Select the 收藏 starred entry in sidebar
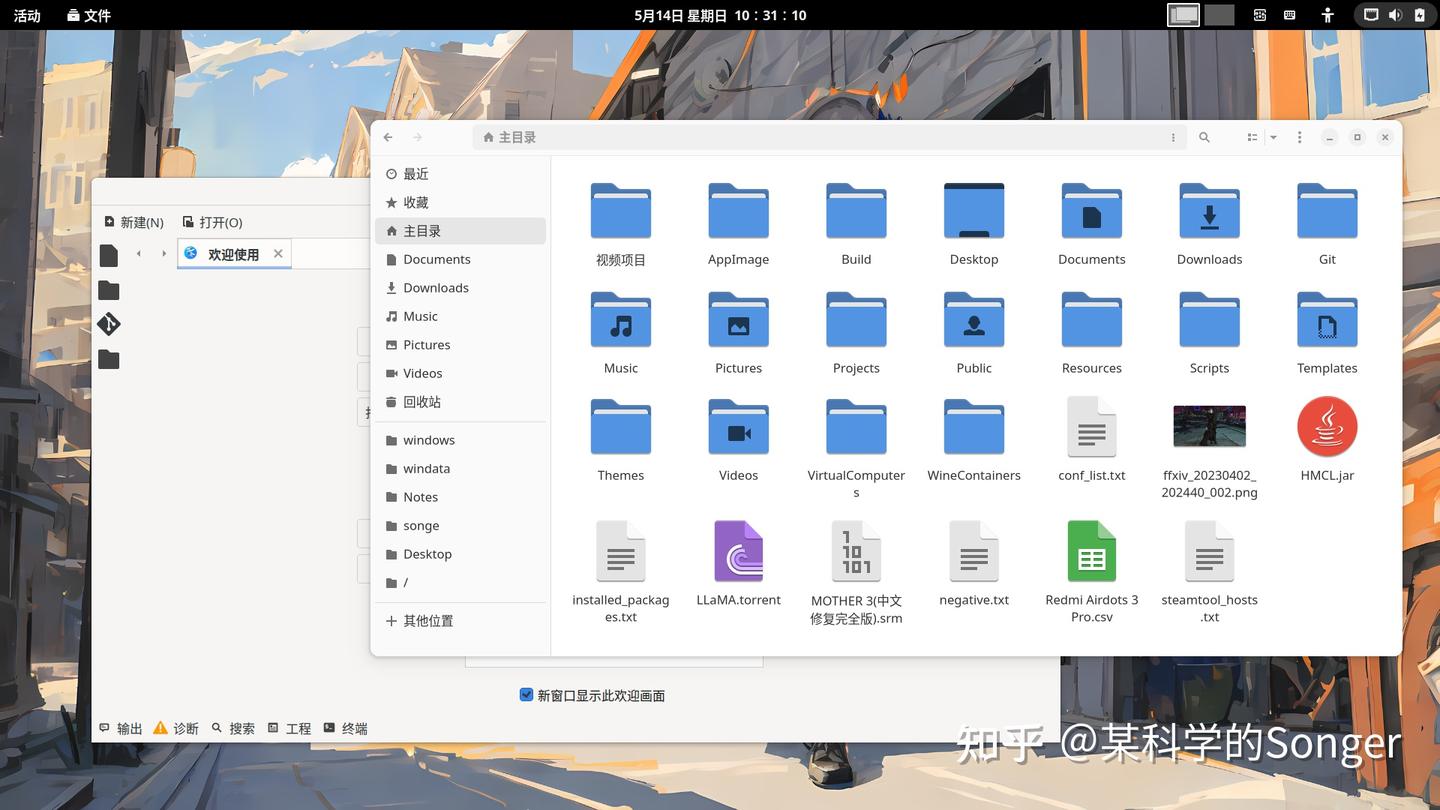The image size is (1440, 810). [415, 202]
